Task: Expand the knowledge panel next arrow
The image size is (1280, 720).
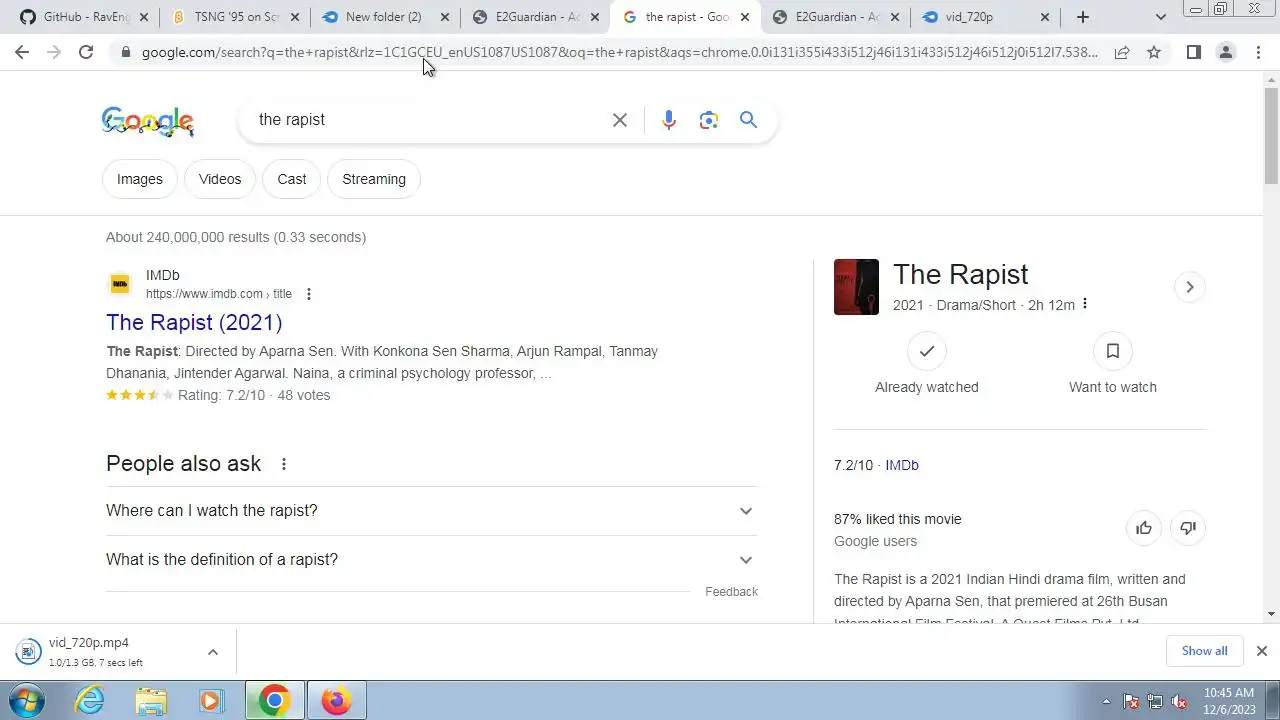Action: click(x=1189, y=287)
